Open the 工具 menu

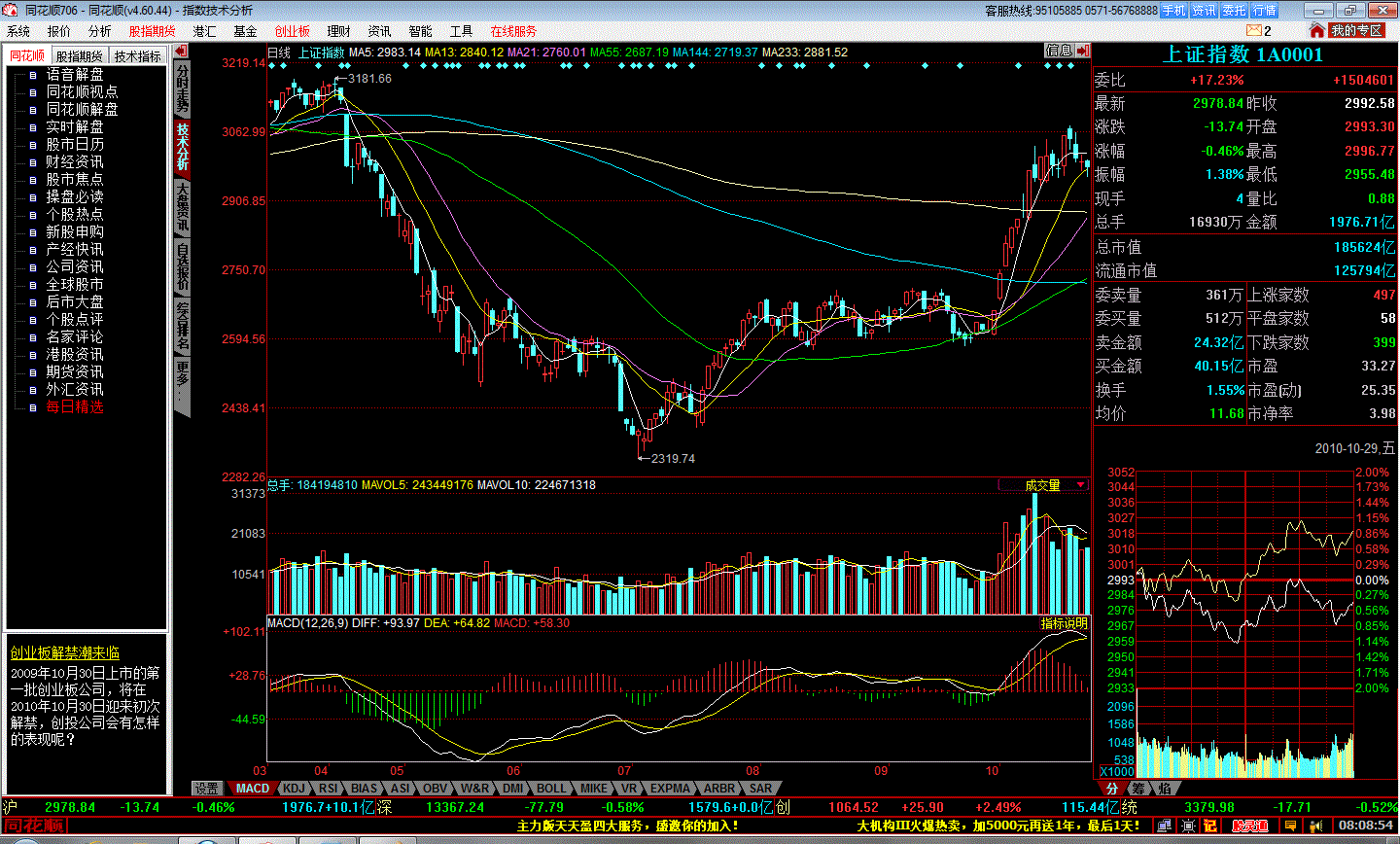(462, 31)
